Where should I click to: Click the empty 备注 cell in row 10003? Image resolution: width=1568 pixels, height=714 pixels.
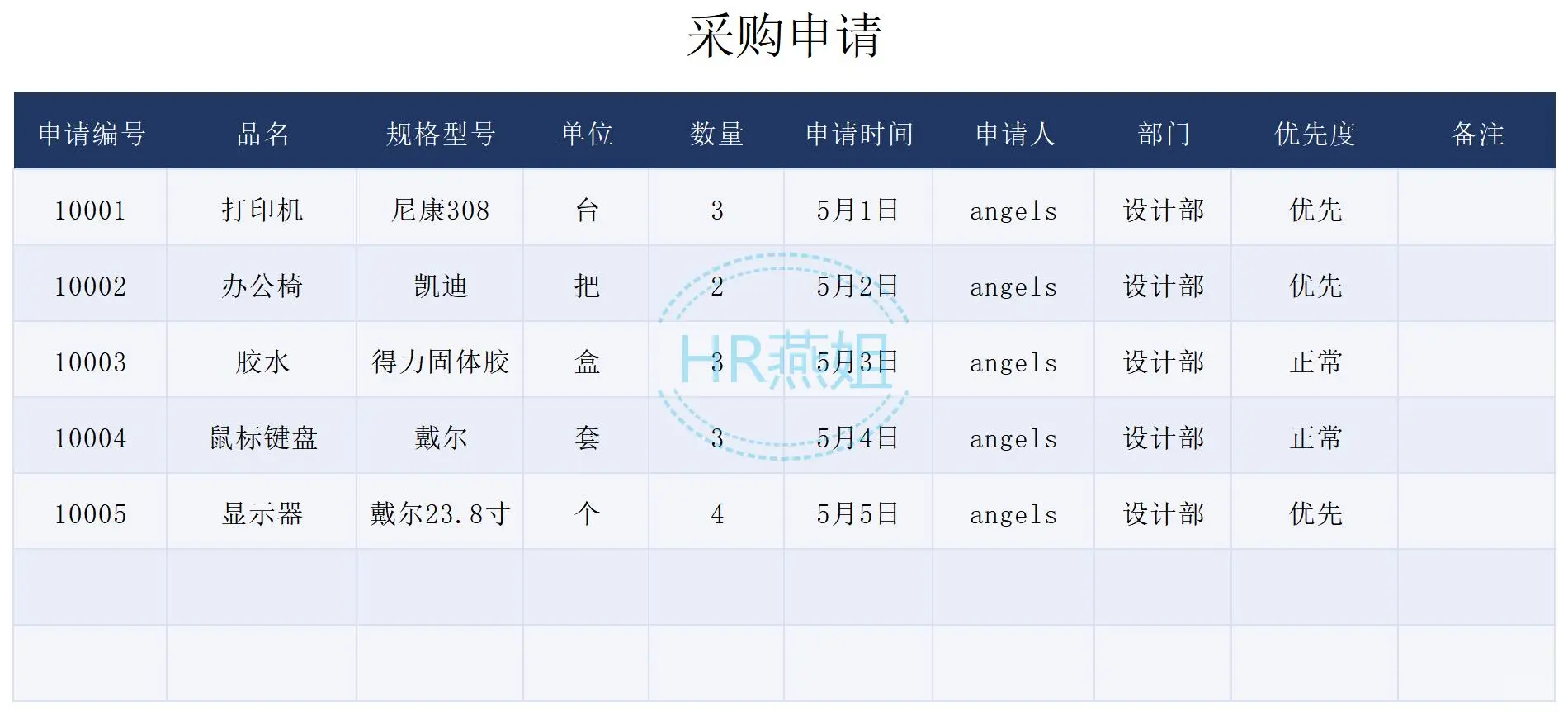[x=1476, y=359]
